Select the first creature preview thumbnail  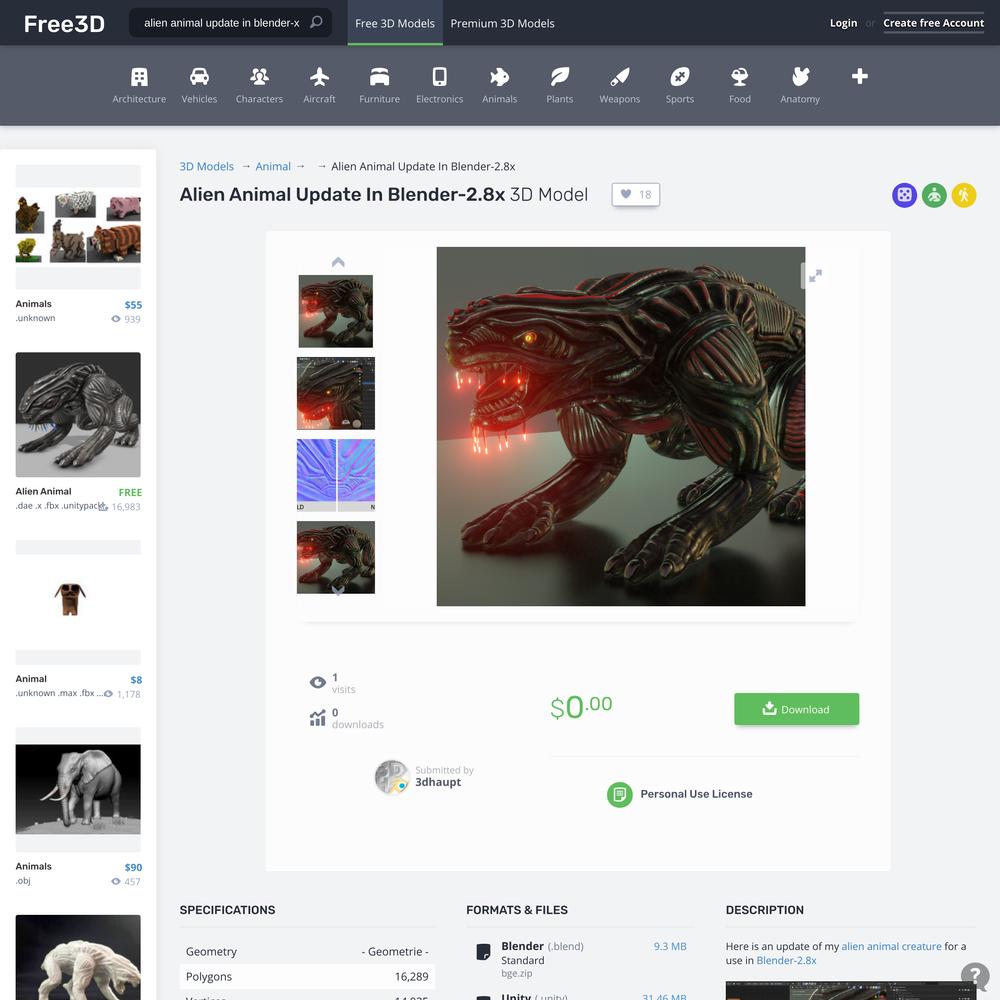click(x=335, y=311)
